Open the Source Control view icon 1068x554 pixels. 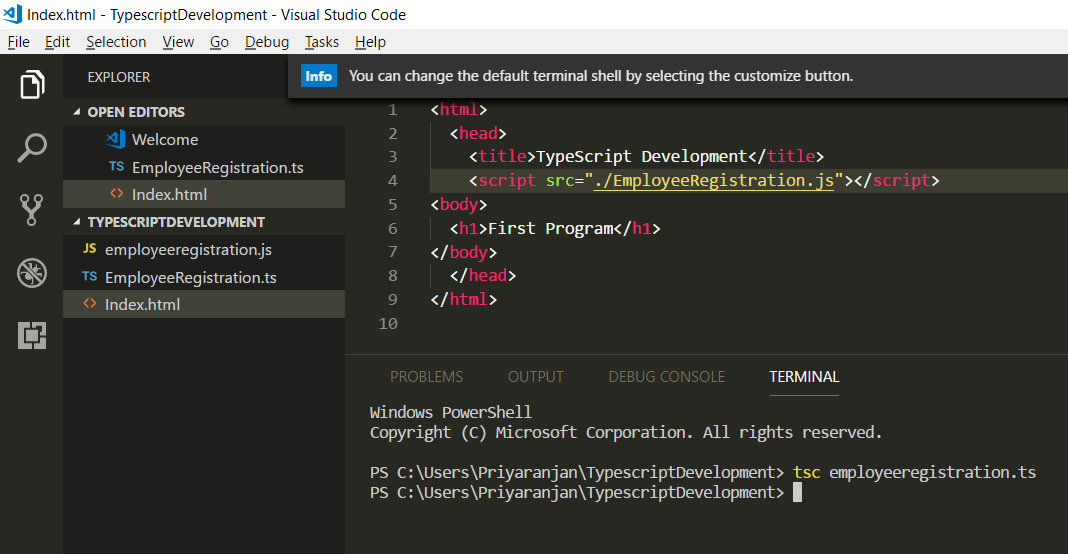tap(31, 210)
